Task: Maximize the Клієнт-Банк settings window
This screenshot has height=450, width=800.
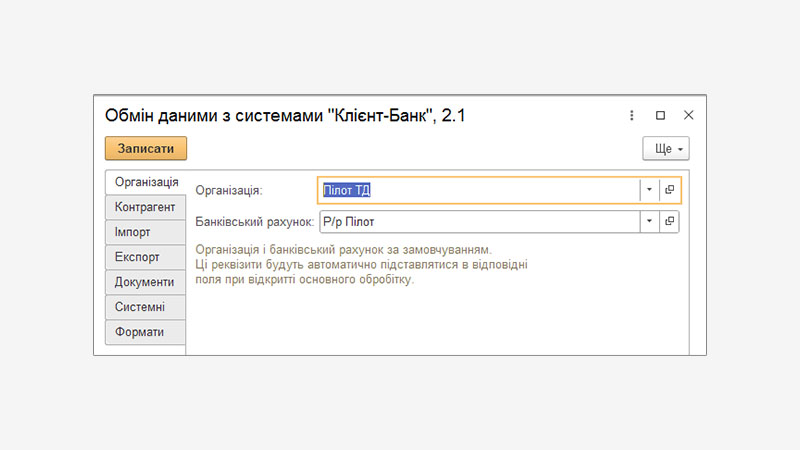Action: coord(660,116)
